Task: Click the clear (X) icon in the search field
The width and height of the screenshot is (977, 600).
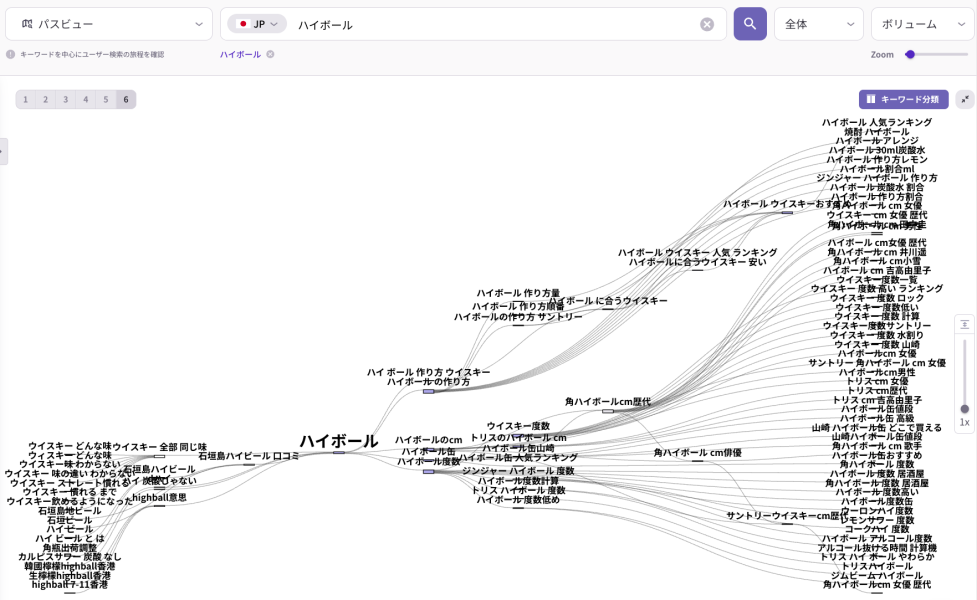Action: point(708,23)
